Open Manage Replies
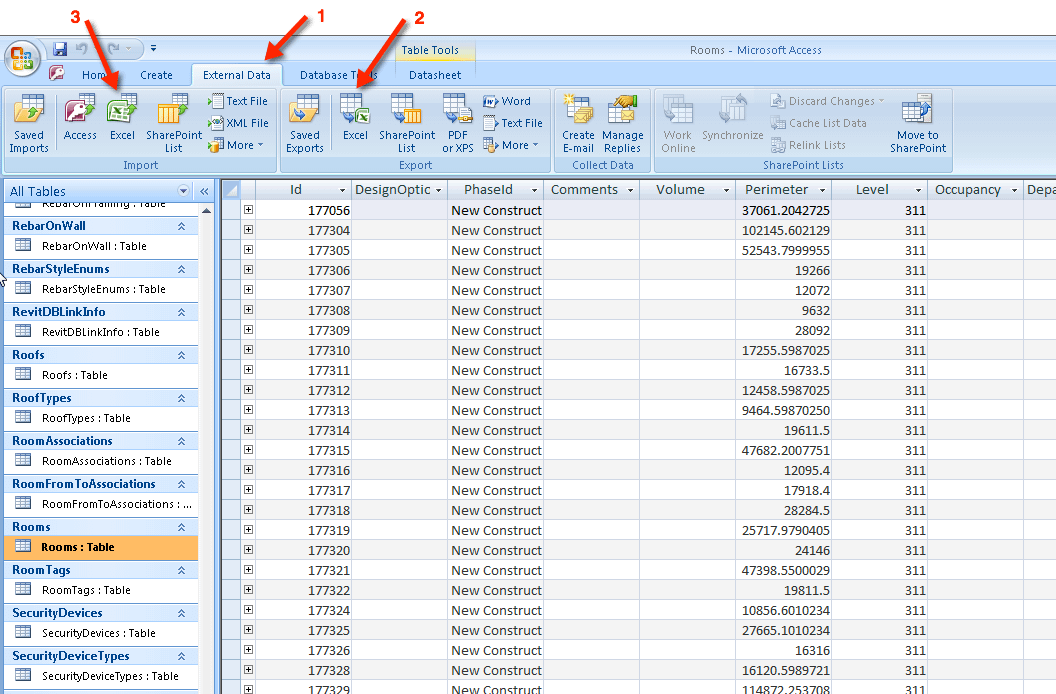The image size is (1056, 694). [x=622, y=123]
